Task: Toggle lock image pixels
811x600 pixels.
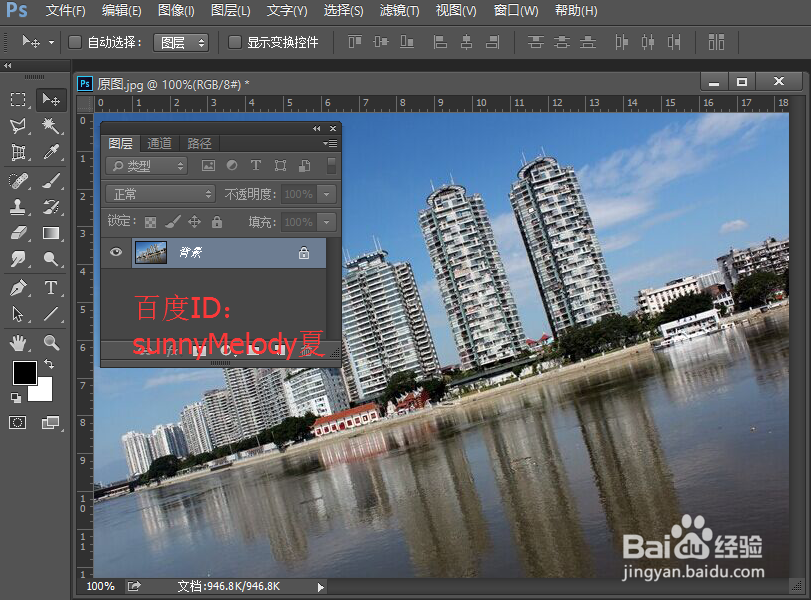Action: point(173,222)
